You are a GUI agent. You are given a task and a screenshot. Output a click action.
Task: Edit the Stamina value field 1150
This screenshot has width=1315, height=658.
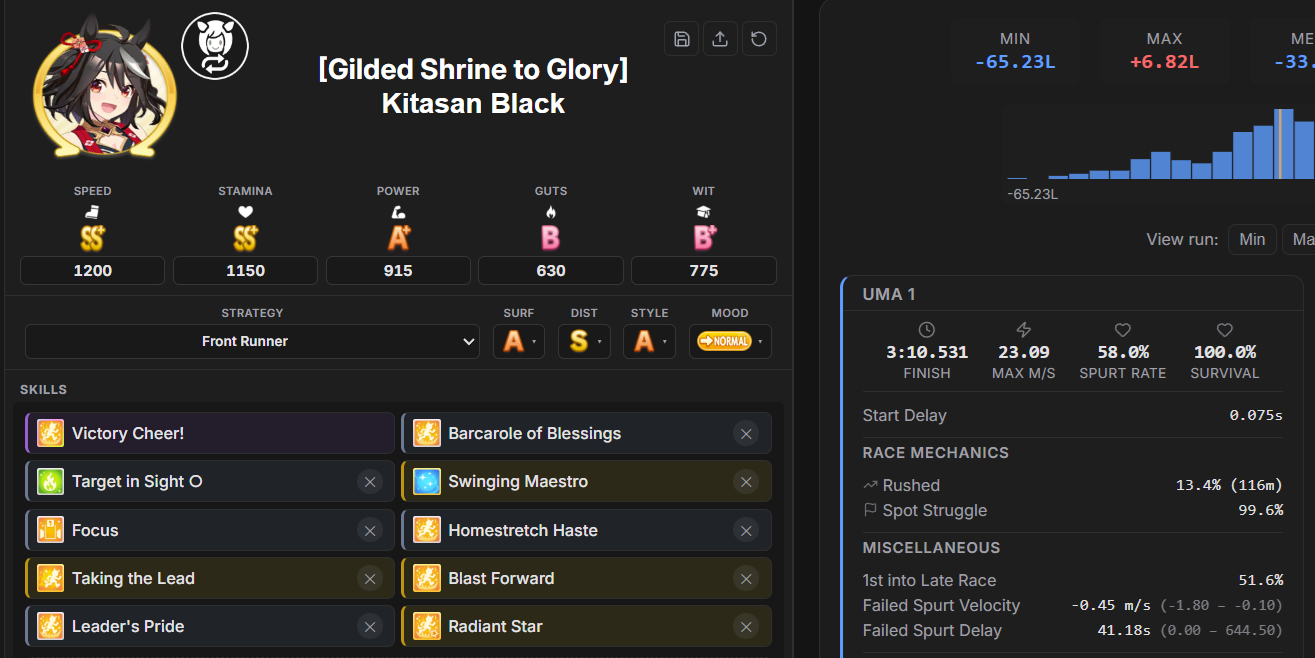click(245, 271)
